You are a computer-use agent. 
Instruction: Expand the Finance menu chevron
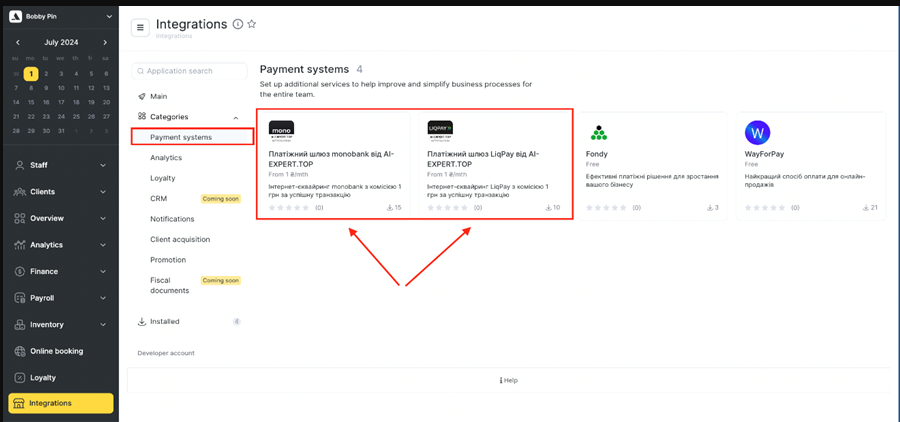pos(103,272)
